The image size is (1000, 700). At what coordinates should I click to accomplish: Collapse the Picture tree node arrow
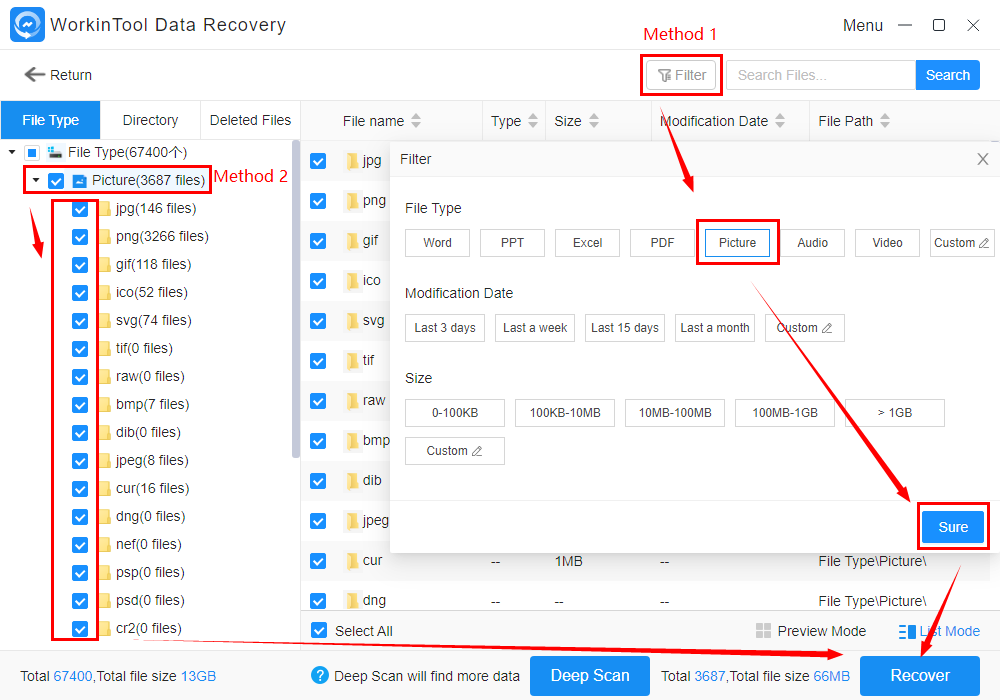[36, 181]
